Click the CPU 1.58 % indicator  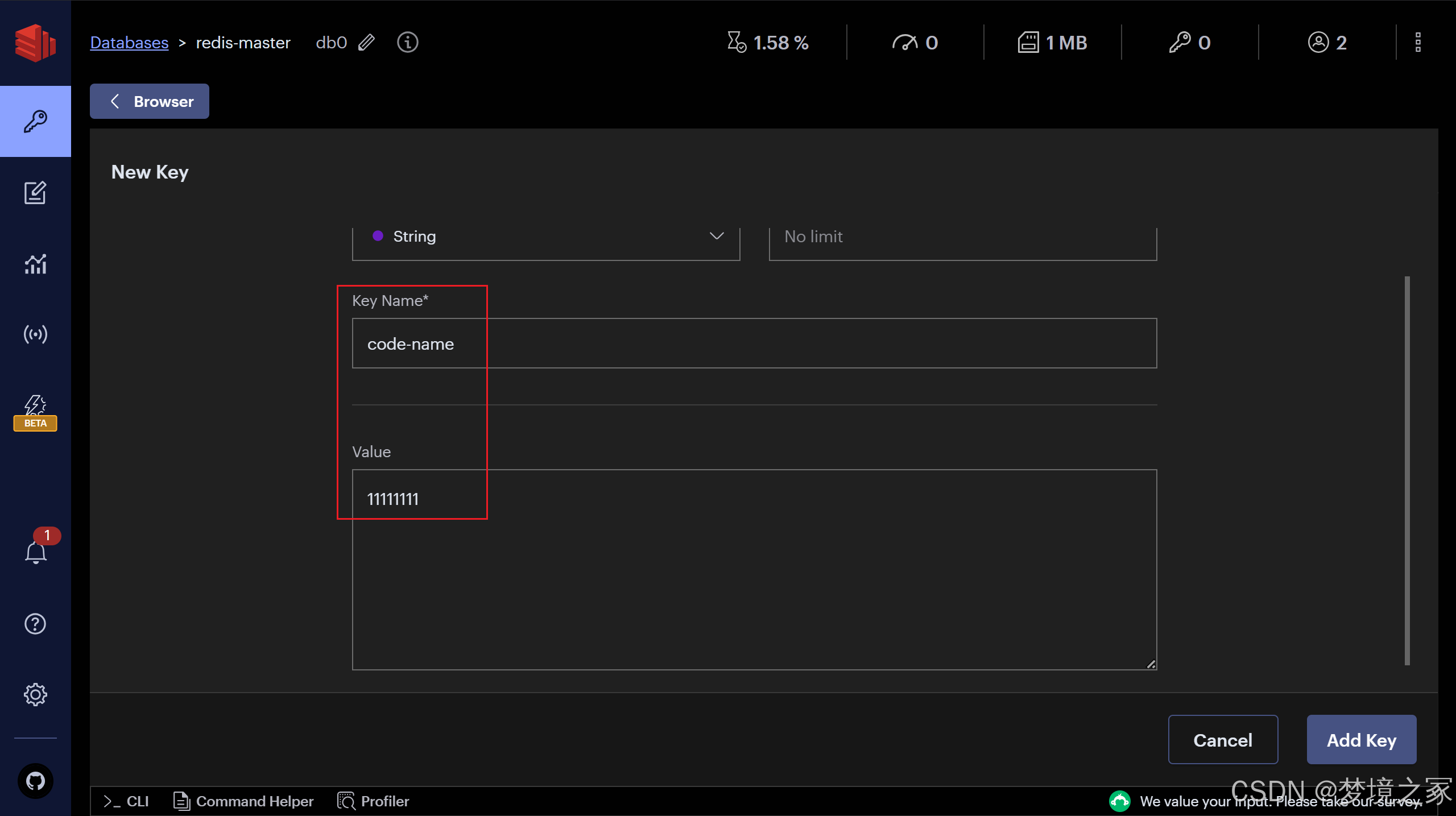click(768, 43)
